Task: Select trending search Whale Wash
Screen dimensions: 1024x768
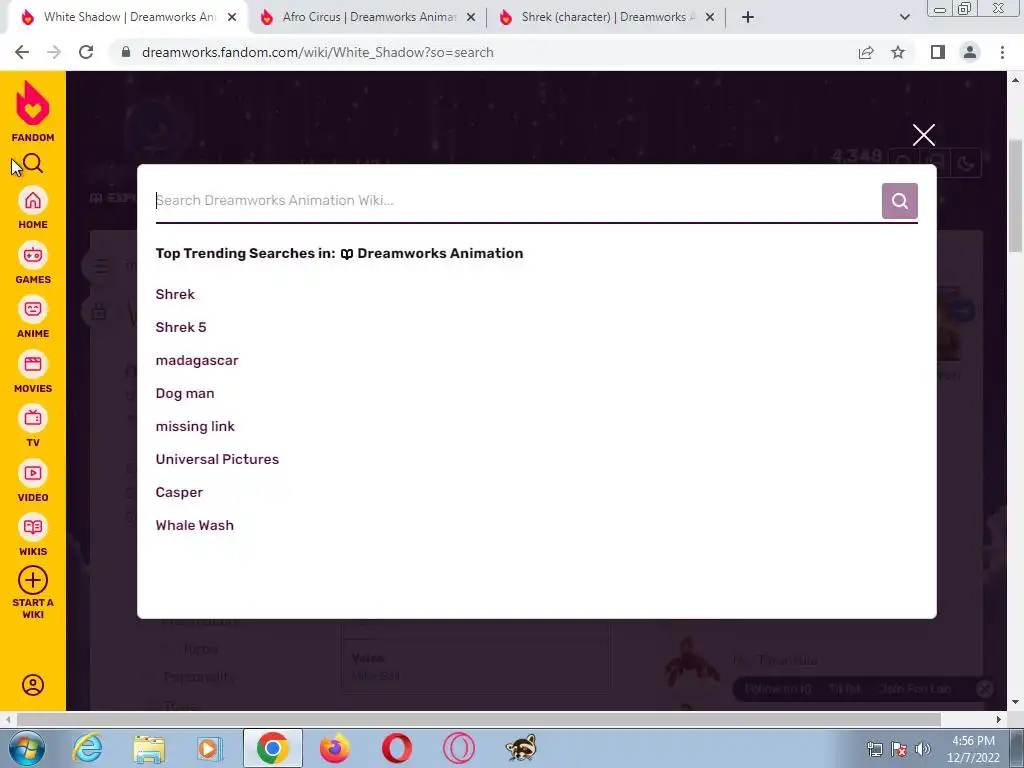Action: (x=195, y=525)
